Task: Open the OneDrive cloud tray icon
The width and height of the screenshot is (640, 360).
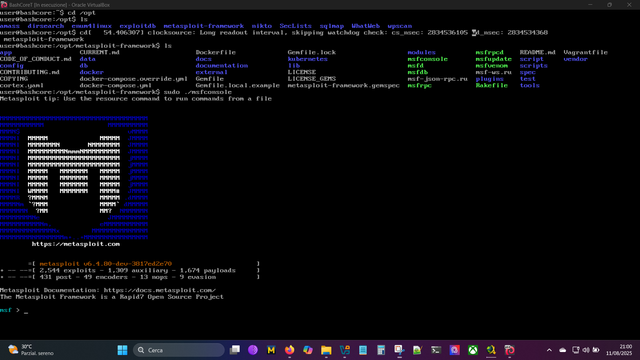Action: click(562, 350)
